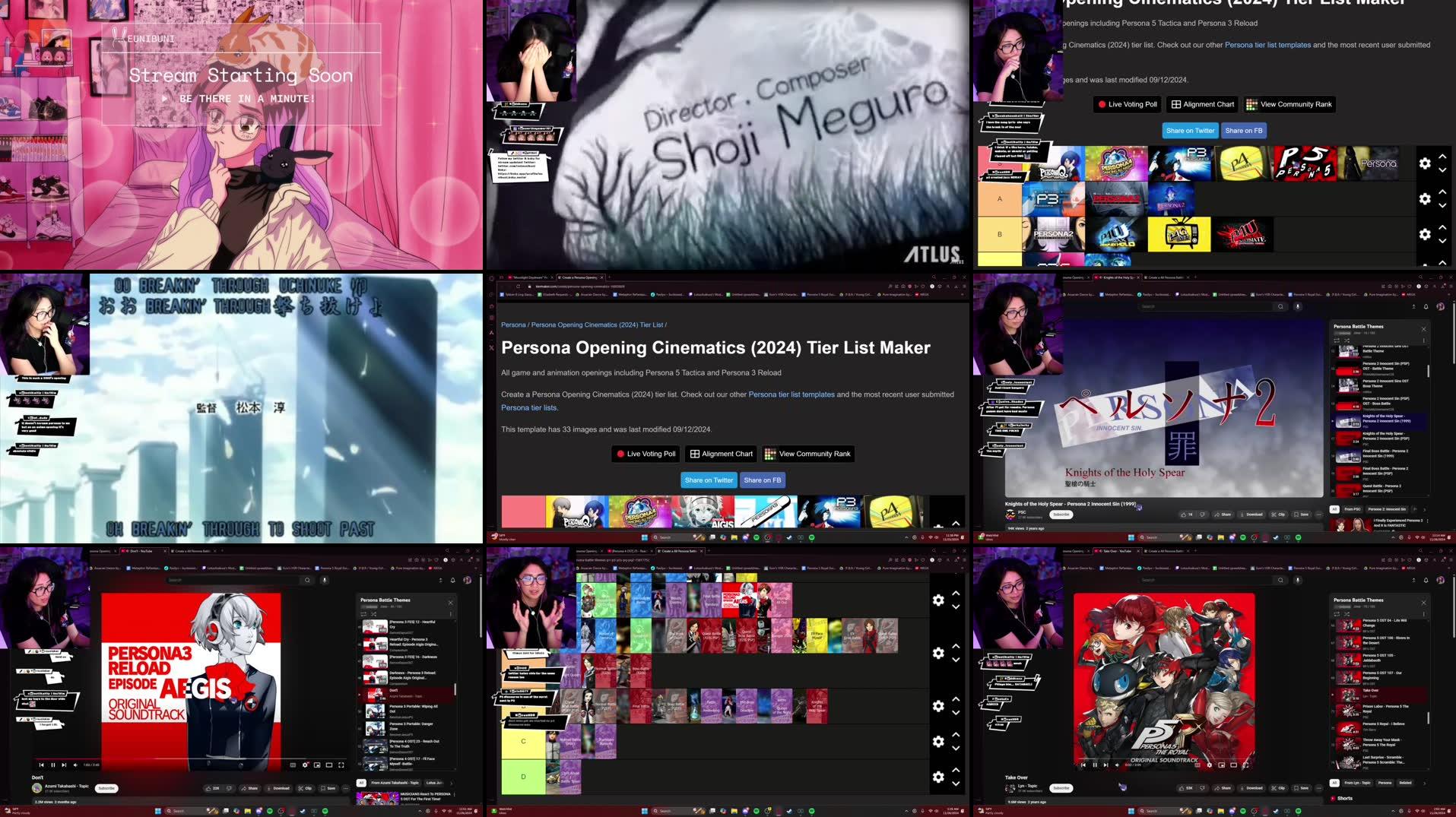This screenshot has height=817, width=1456.
Task: Mute the "Don't" video volume
Action: [x=75, y=765]
